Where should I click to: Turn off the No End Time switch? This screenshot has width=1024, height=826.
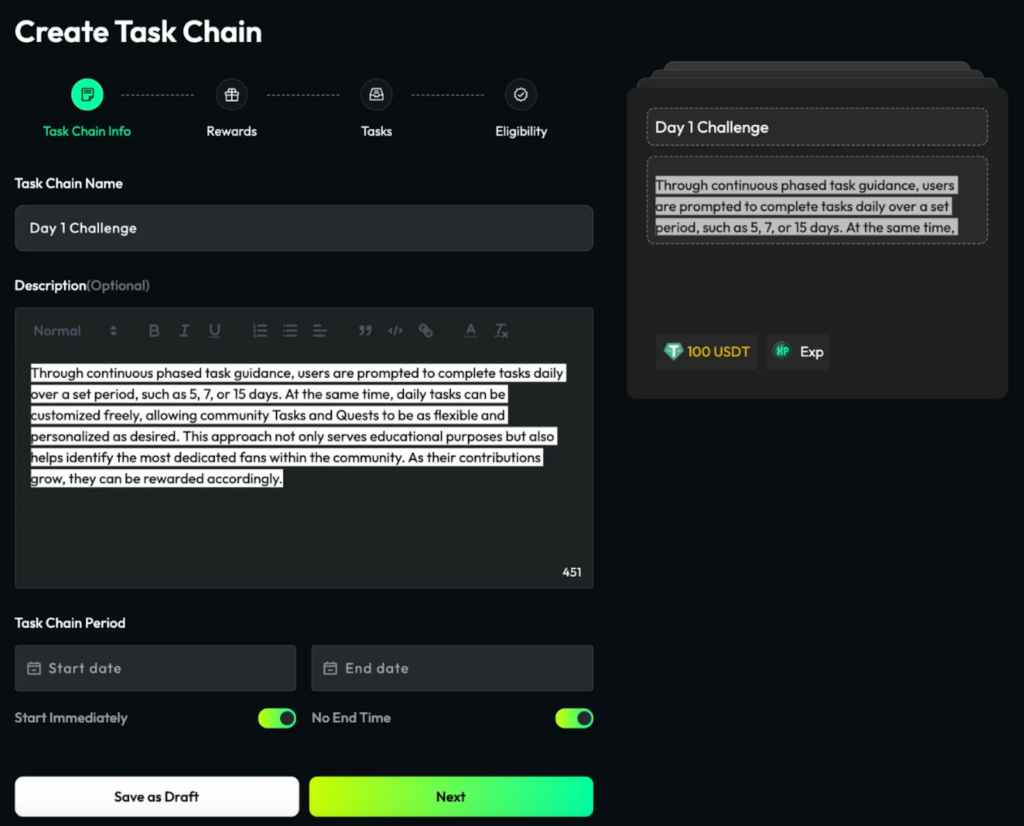tap(574, 718)
